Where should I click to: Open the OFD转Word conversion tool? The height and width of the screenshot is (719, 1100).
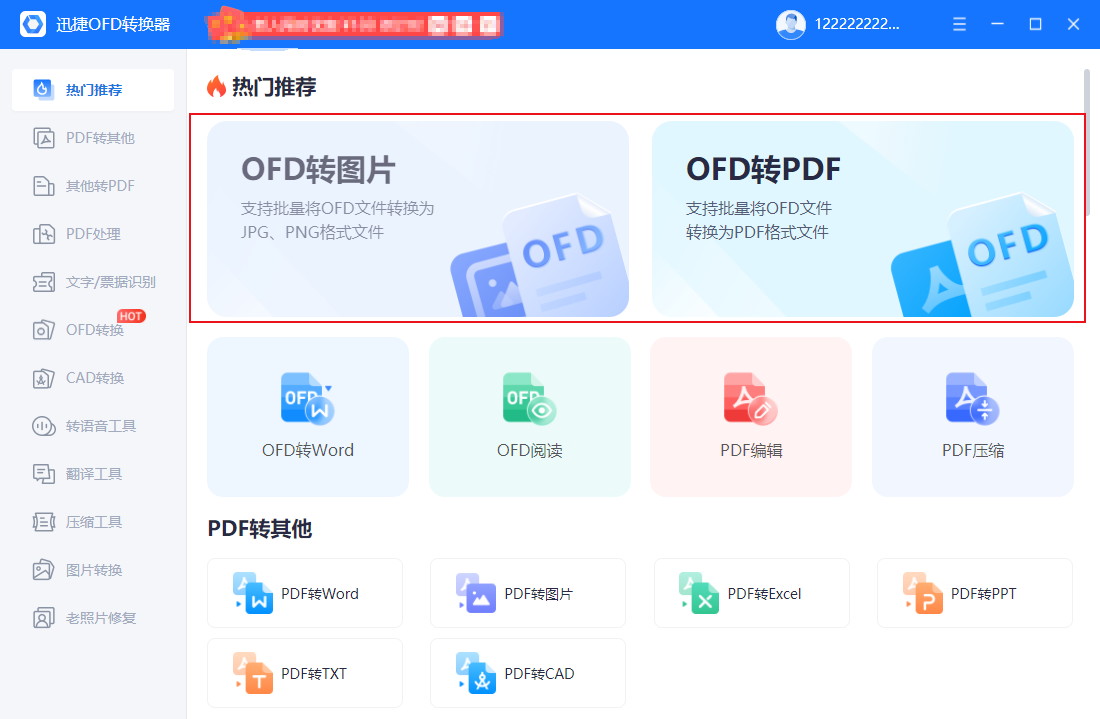point(307,416)
